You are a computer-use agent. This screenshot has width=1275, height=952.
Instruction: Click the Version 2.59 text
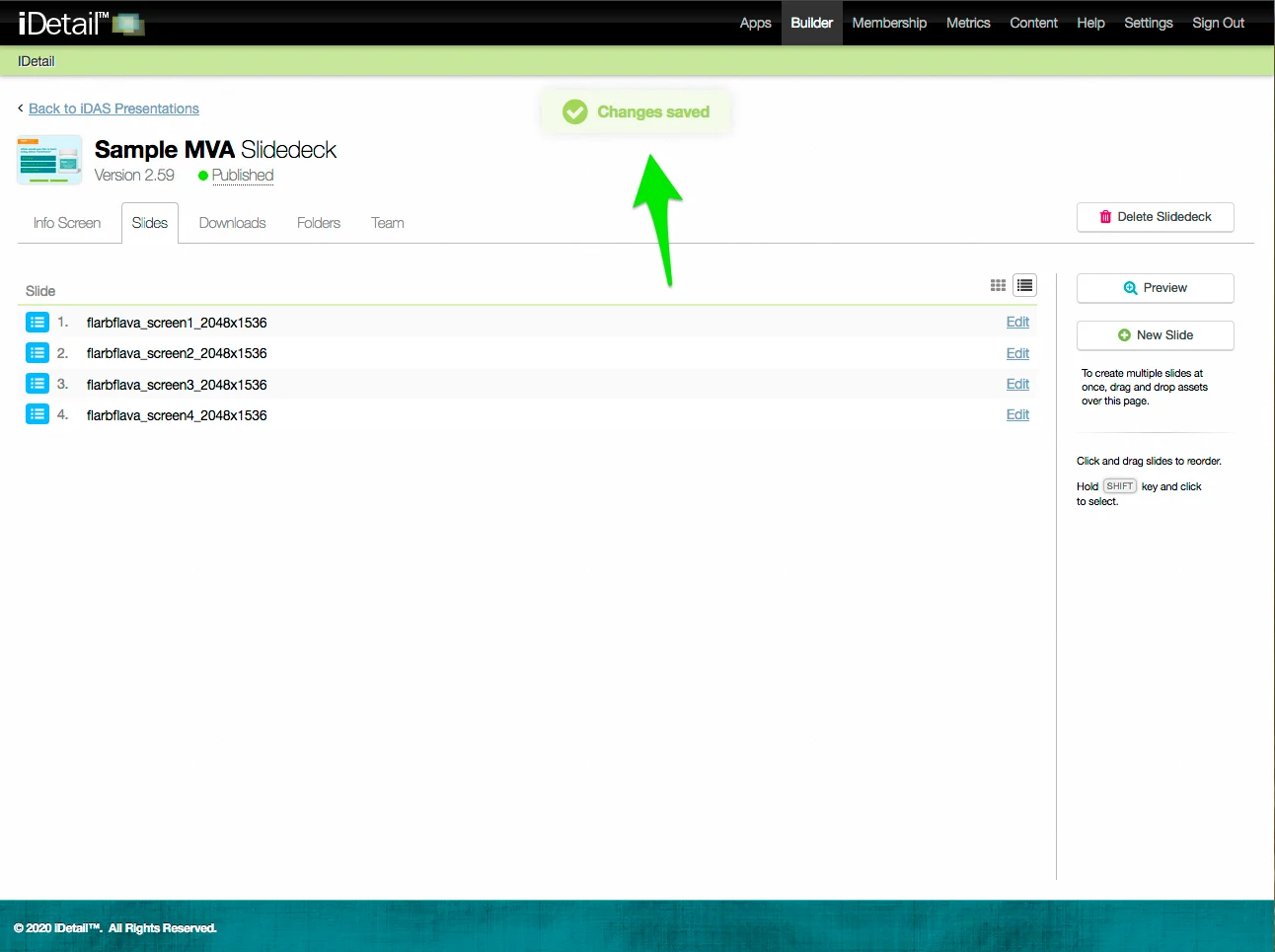coord(134,176)
